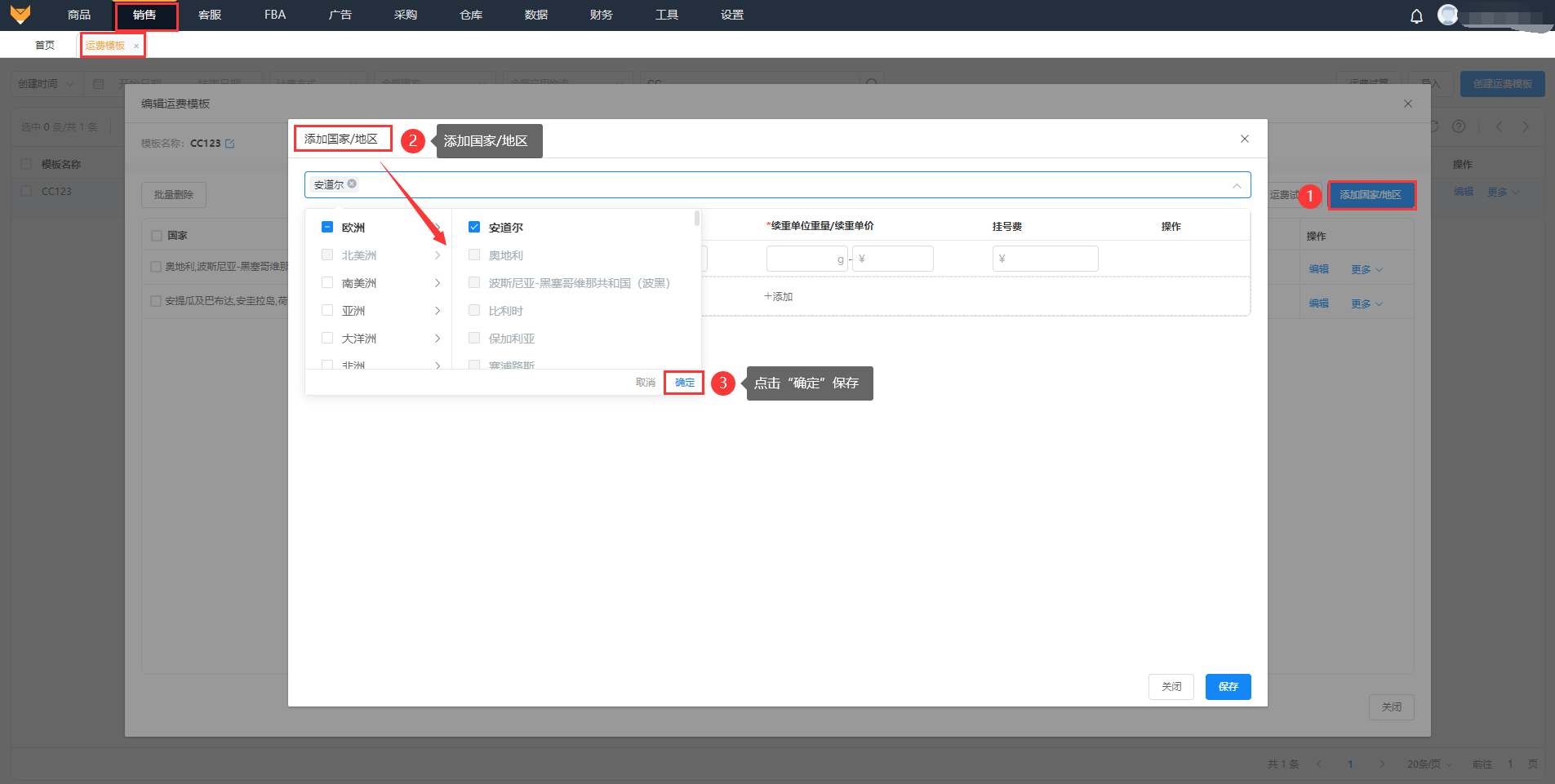Switch to the 首页 tab

point(45,46)
